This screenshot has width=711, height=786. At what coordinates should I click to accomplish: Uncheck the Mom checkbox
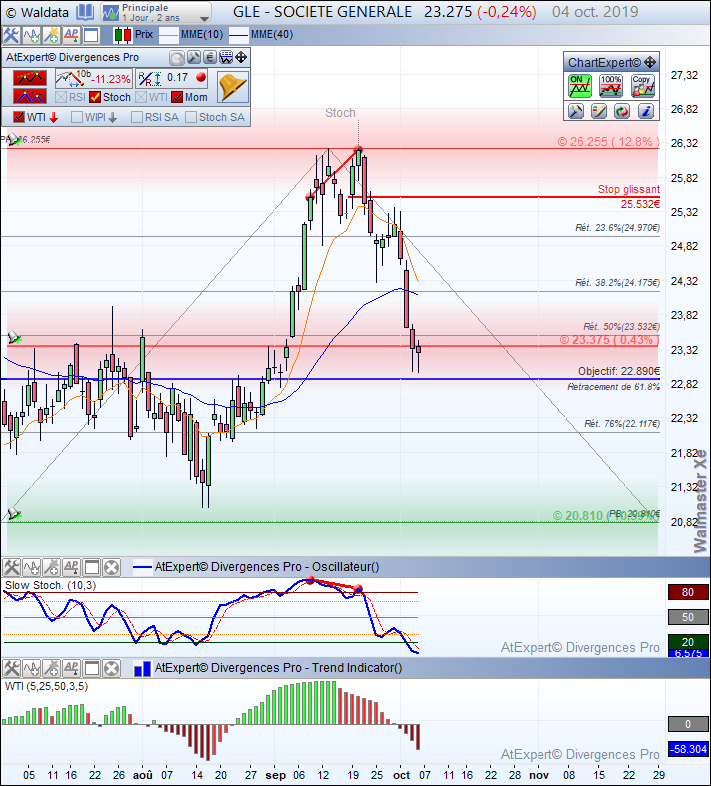pyautogui.click(x=176, y=97)
